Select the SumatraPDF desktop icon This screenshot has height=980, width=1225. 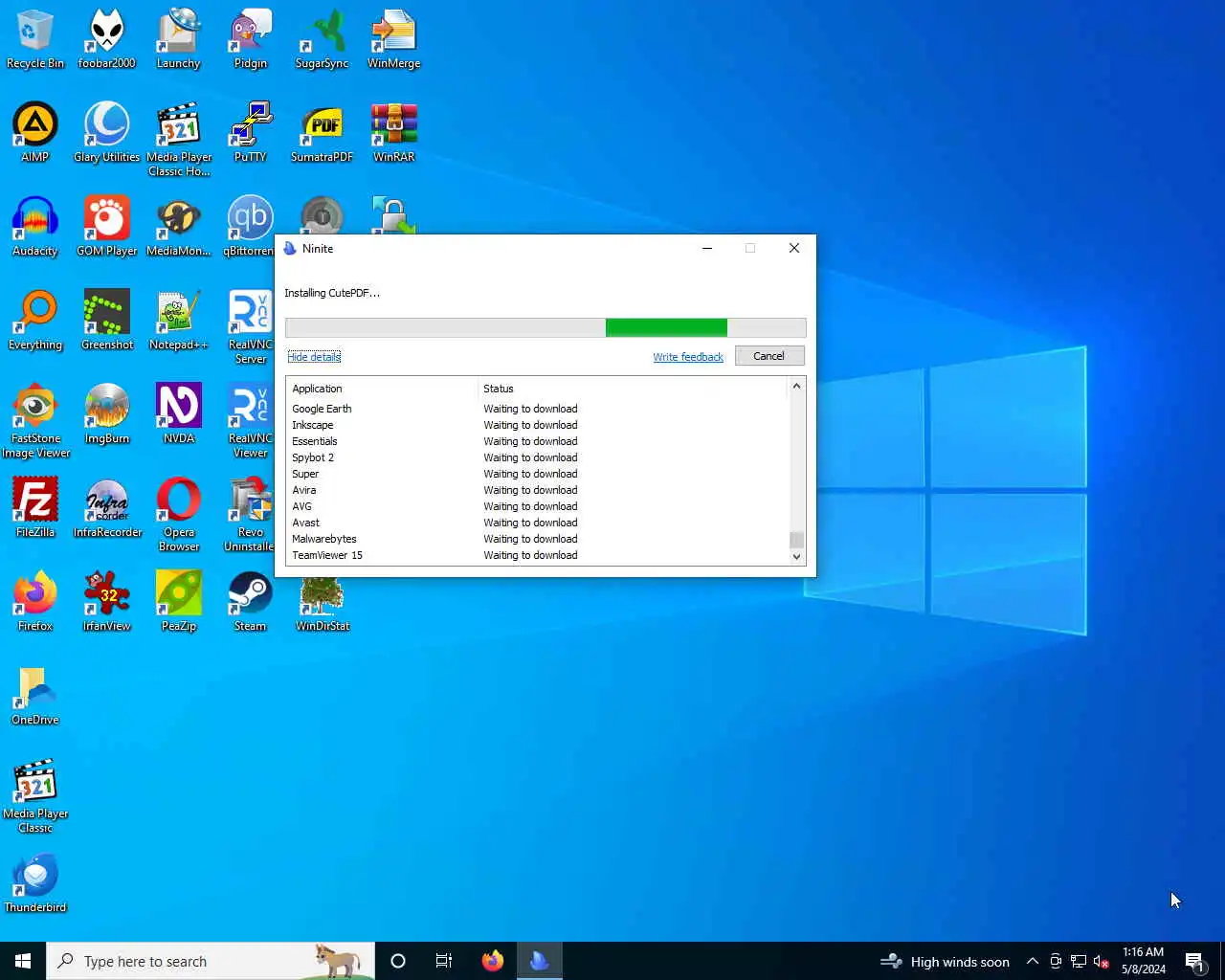[x=323, y=132]
